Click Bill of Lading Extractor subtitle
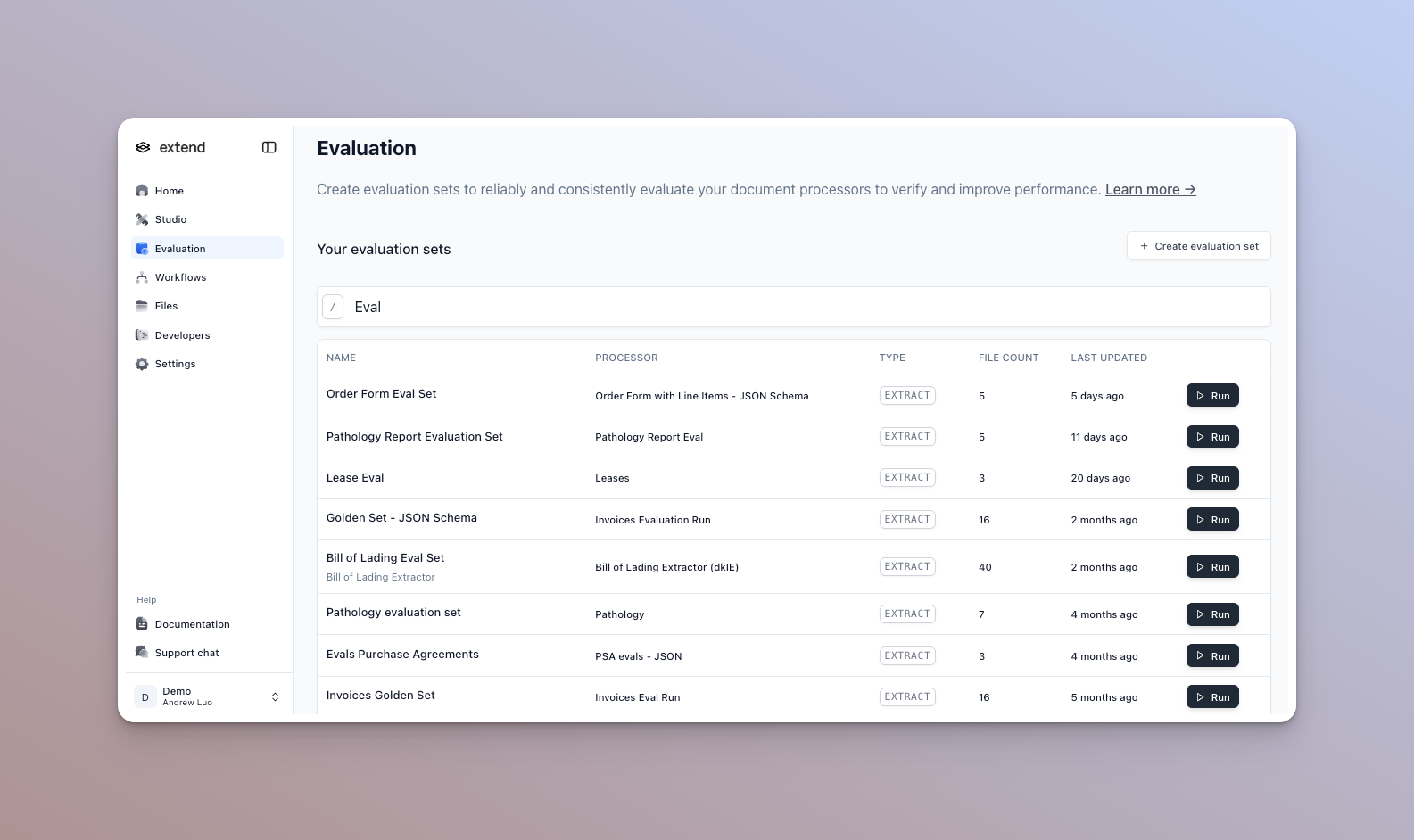1414x840 pixels. point(381,577)
